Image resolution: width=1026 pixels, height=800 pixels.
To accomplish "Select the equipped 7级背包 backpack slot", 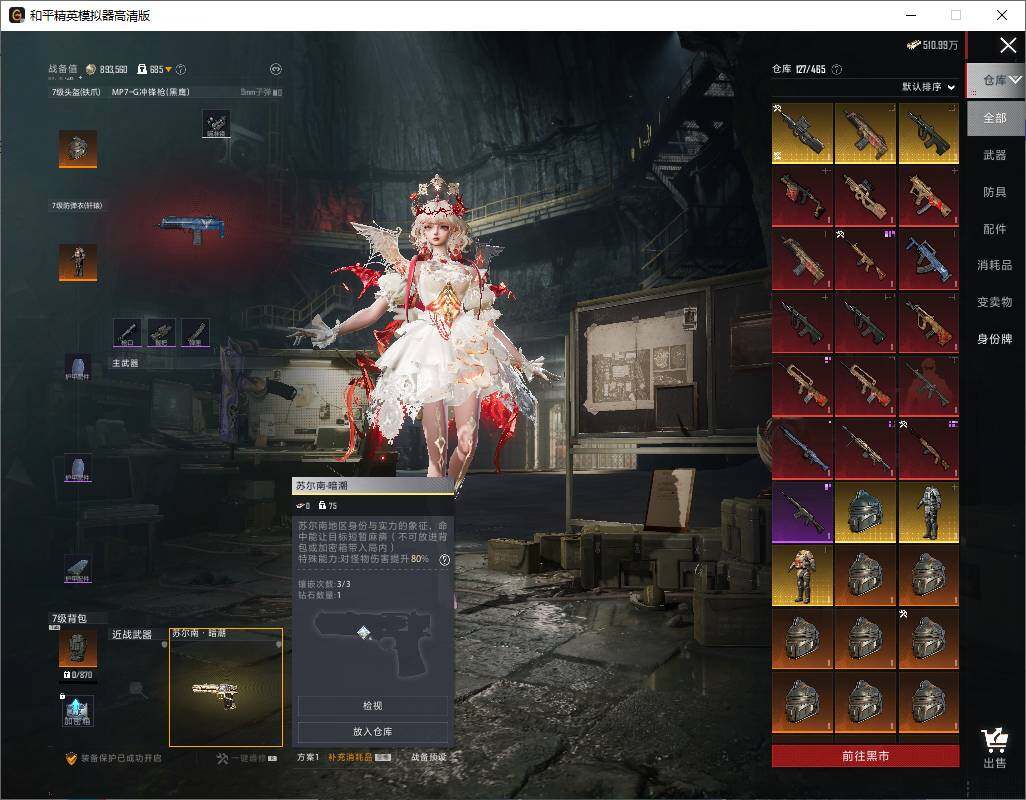I will [x=78, y=648].
